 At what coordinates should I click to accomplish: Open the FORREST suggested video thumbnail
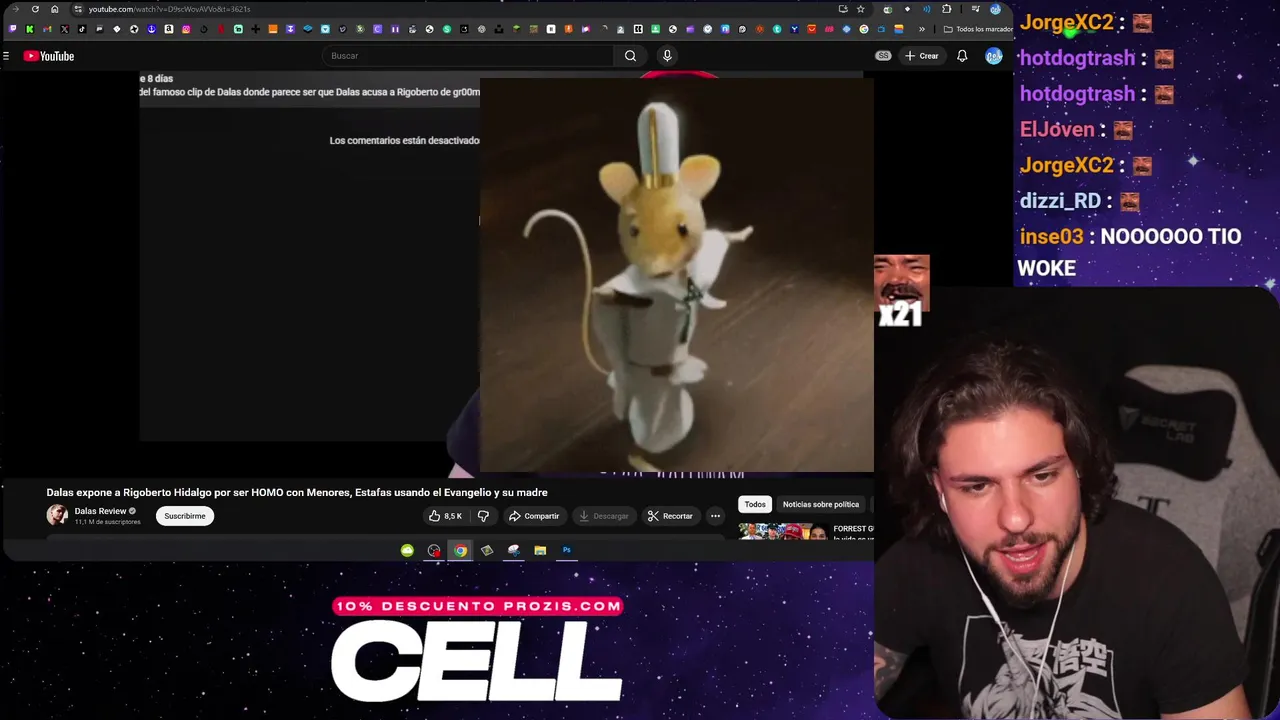tap(785, 531)
